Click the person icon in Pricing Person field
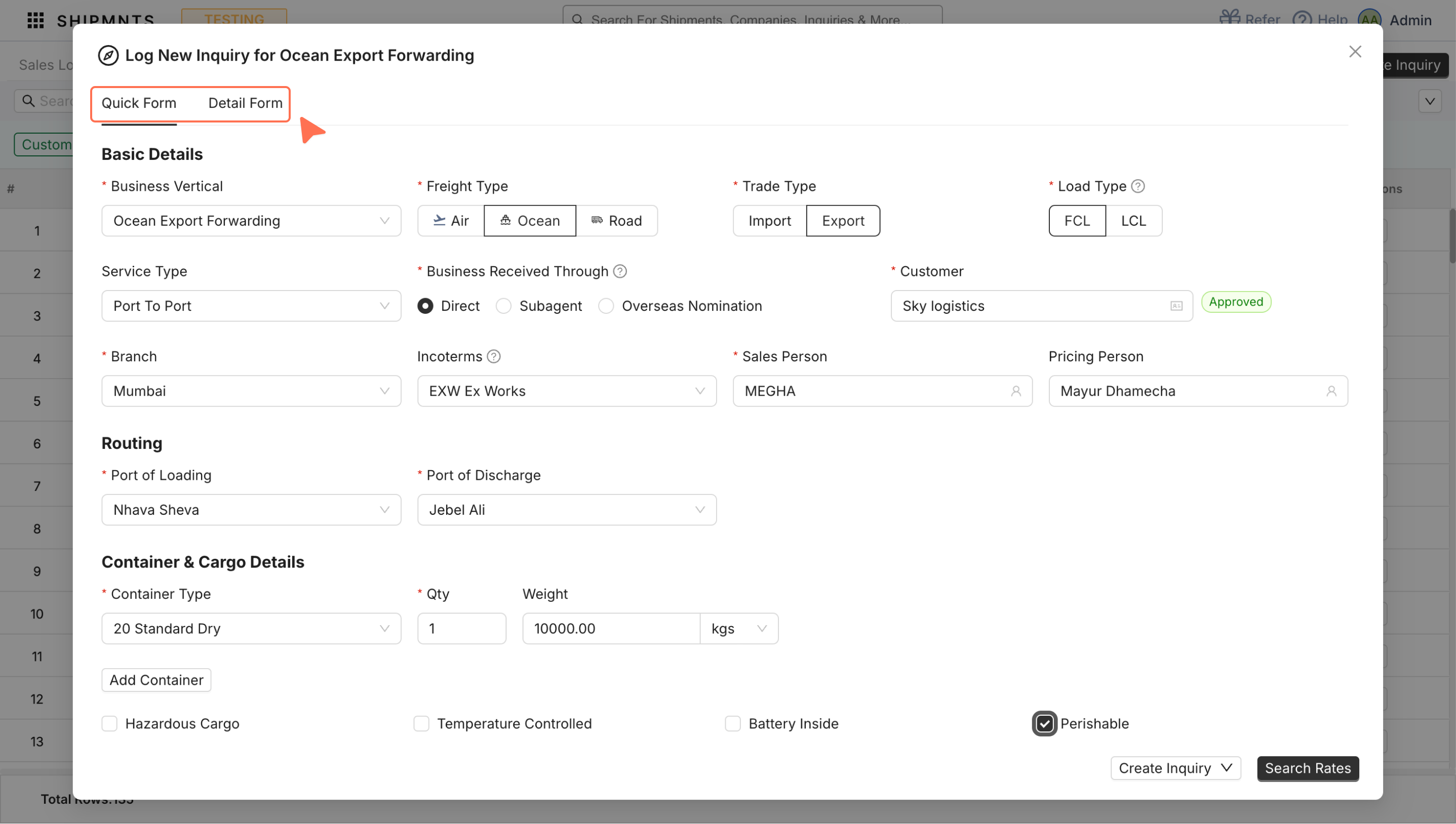 [1331, 391]
